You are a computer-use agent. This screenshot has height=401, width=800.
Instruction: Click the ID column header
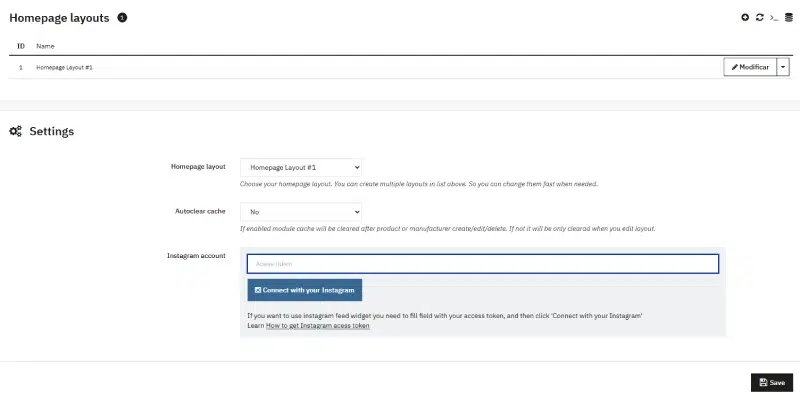click(21, 46)
